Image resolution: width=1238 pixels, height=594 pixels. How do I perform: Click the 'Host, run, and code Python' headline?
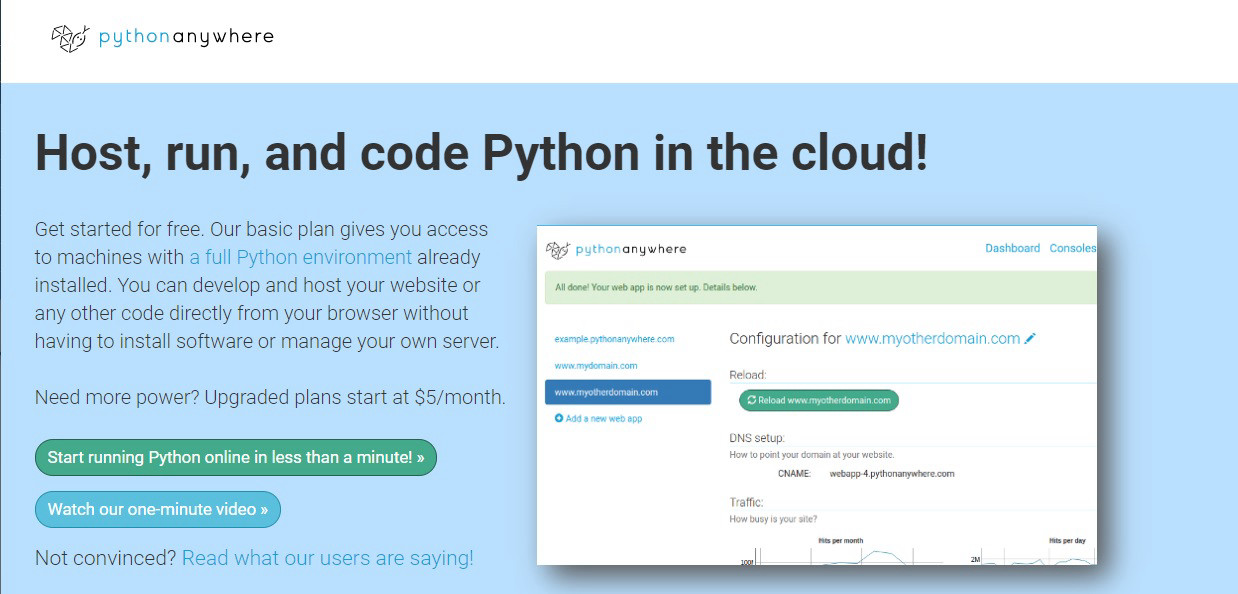pos(481,154)
